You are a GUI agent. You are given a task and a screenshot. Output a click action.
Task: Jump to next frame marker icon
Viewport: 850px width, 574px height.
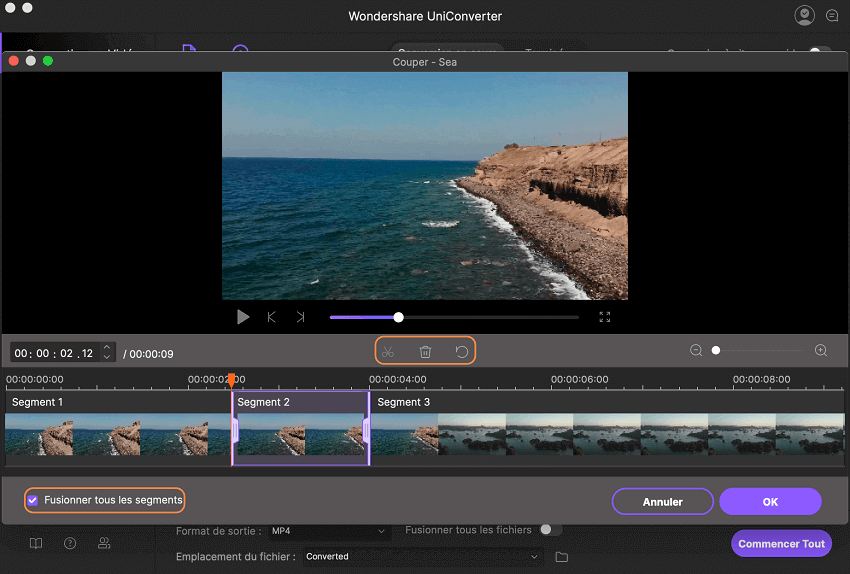click(300, 317)
